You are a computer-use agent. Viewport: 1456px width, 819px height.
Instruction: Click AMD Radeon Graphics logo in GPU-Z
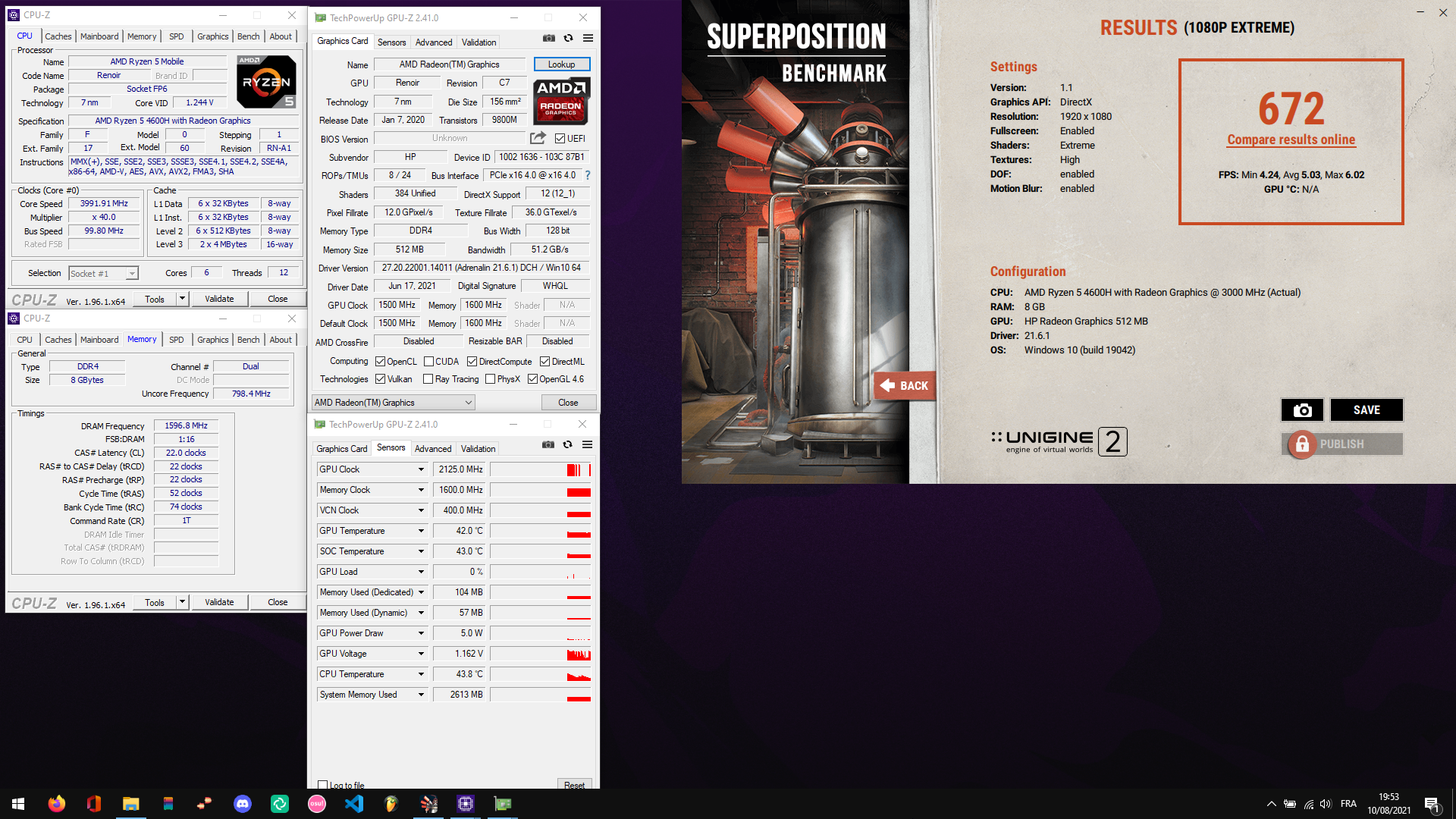pyautogui.click(x=561, y=101)
